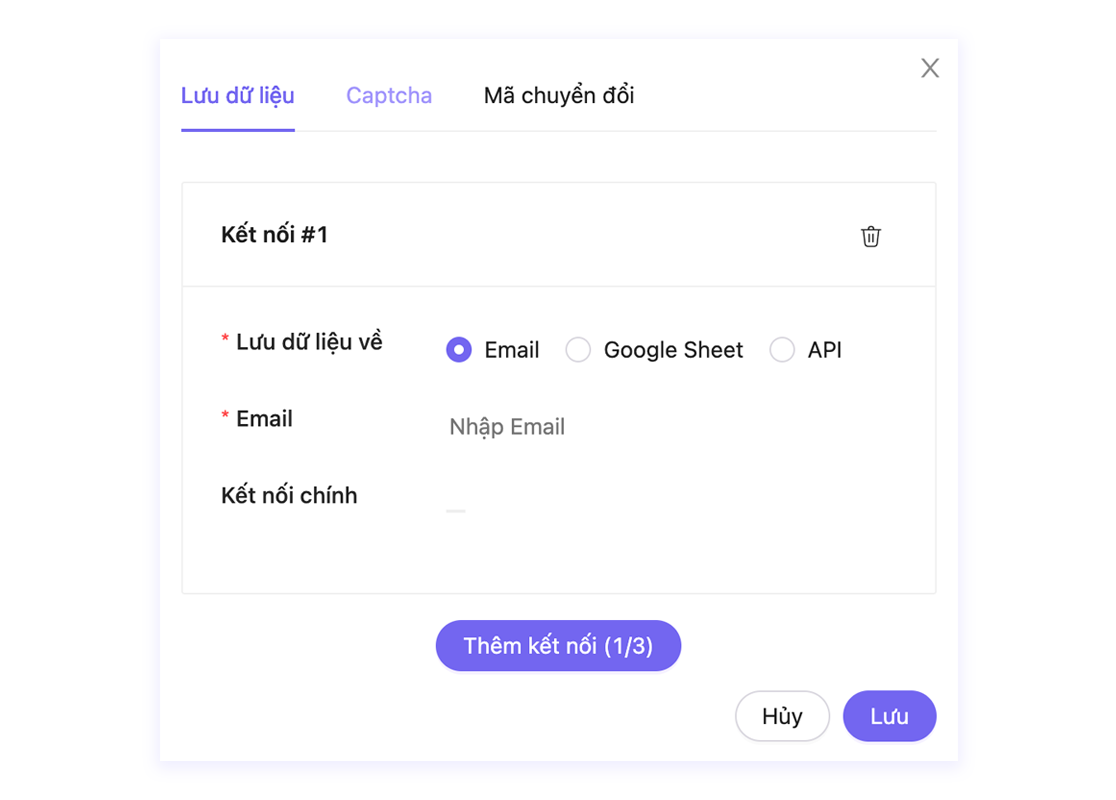The image size is (1116, 800).
Task: Select the Email radio button
Action: [x=459, y=350]
